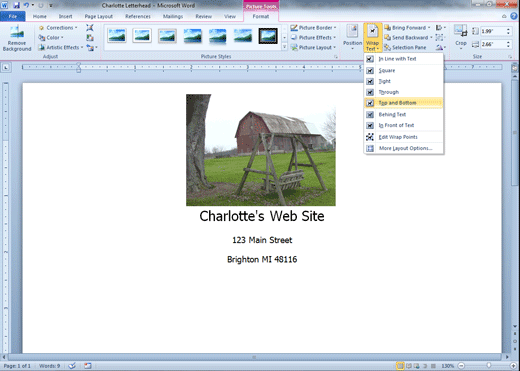The image size is (520, 371).
Task: Expand the Picture Styles gallery arrow
Action: (284, 47)
